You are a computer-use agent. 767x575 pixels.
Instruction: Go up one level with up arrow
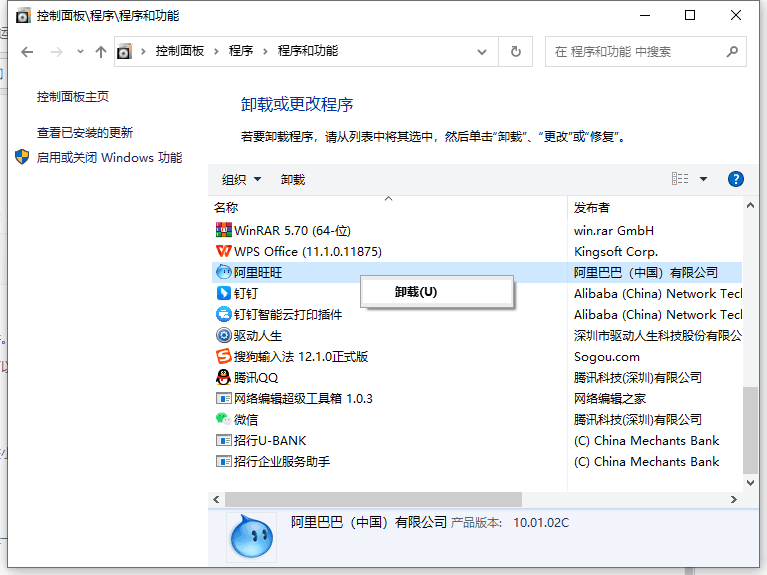point(101,51)
